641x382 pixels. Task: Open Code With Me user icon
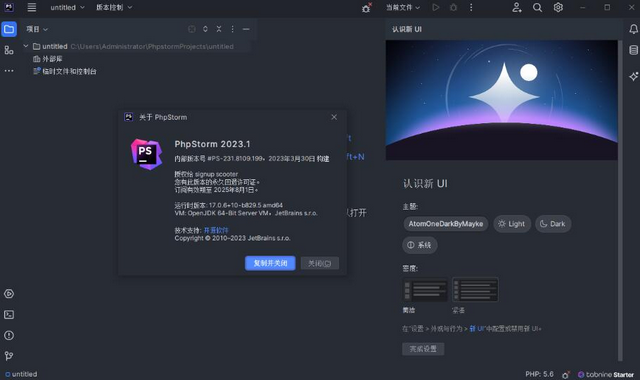pos(517,7)
